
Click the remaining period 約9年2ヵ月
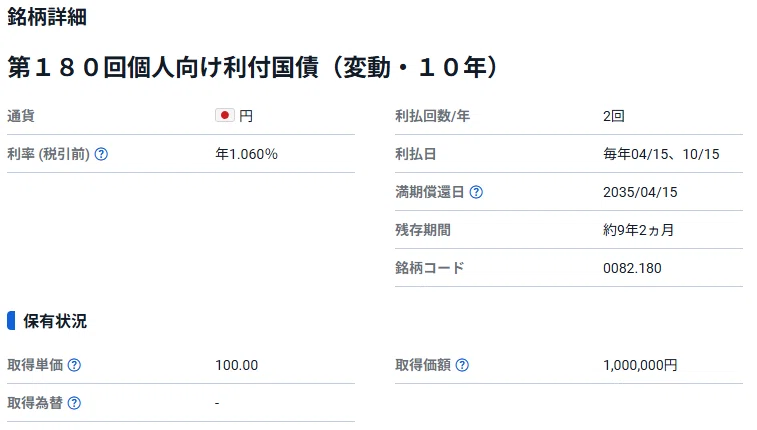tap(638, 230)
